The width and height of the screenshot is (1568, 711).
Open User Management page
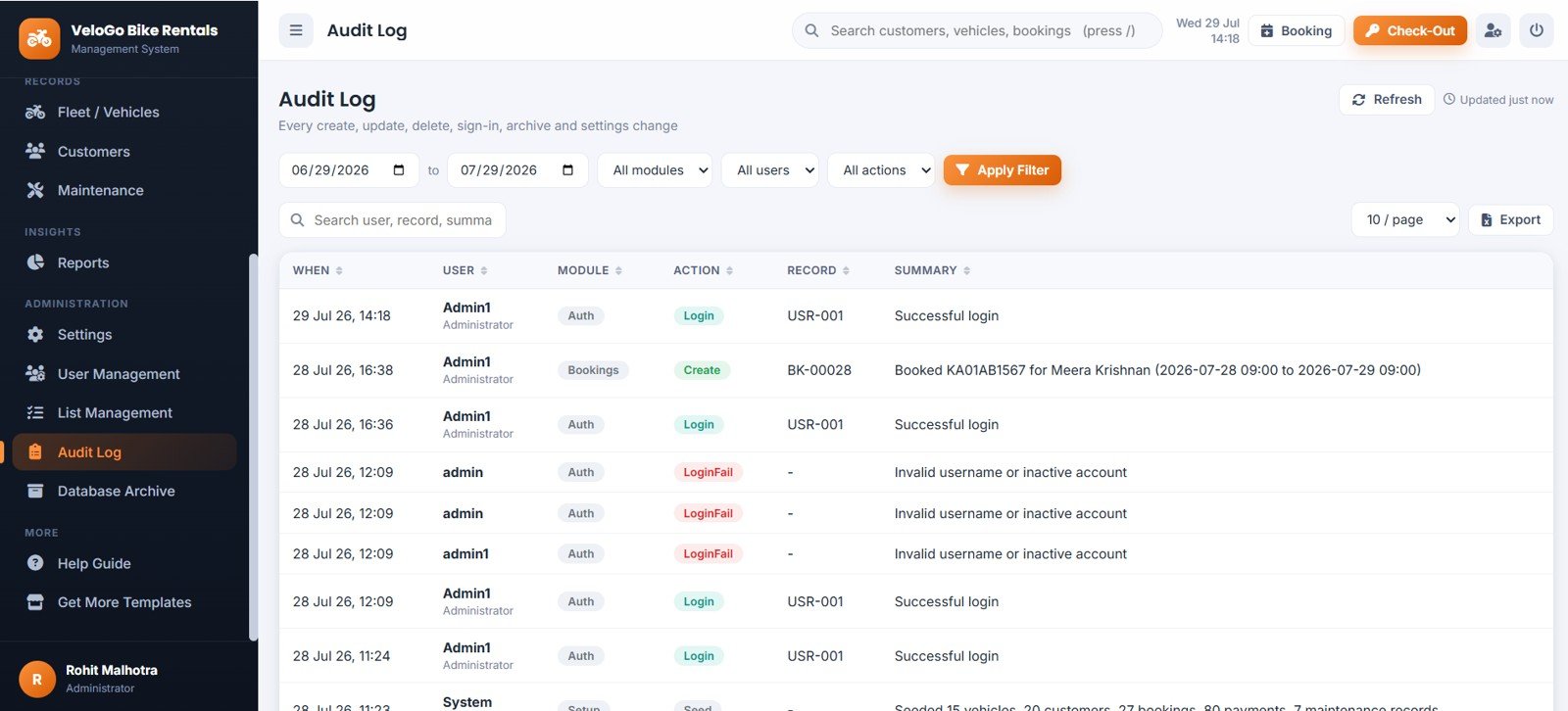[124, 373]
